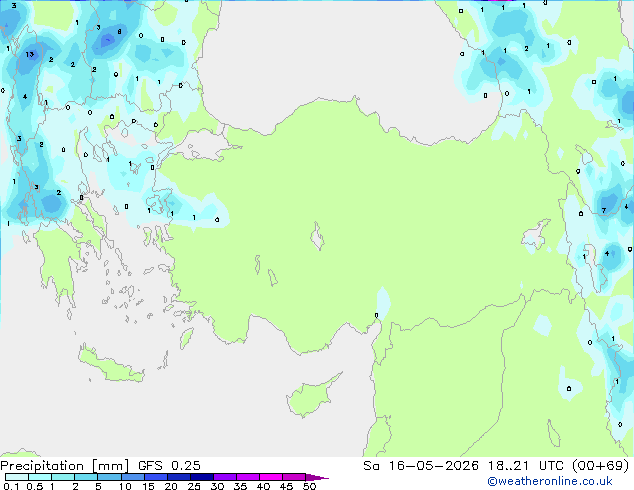Screen dimensions: 634x490
Task: Click the '25' legend scale label
Action: tap(194, 486)
